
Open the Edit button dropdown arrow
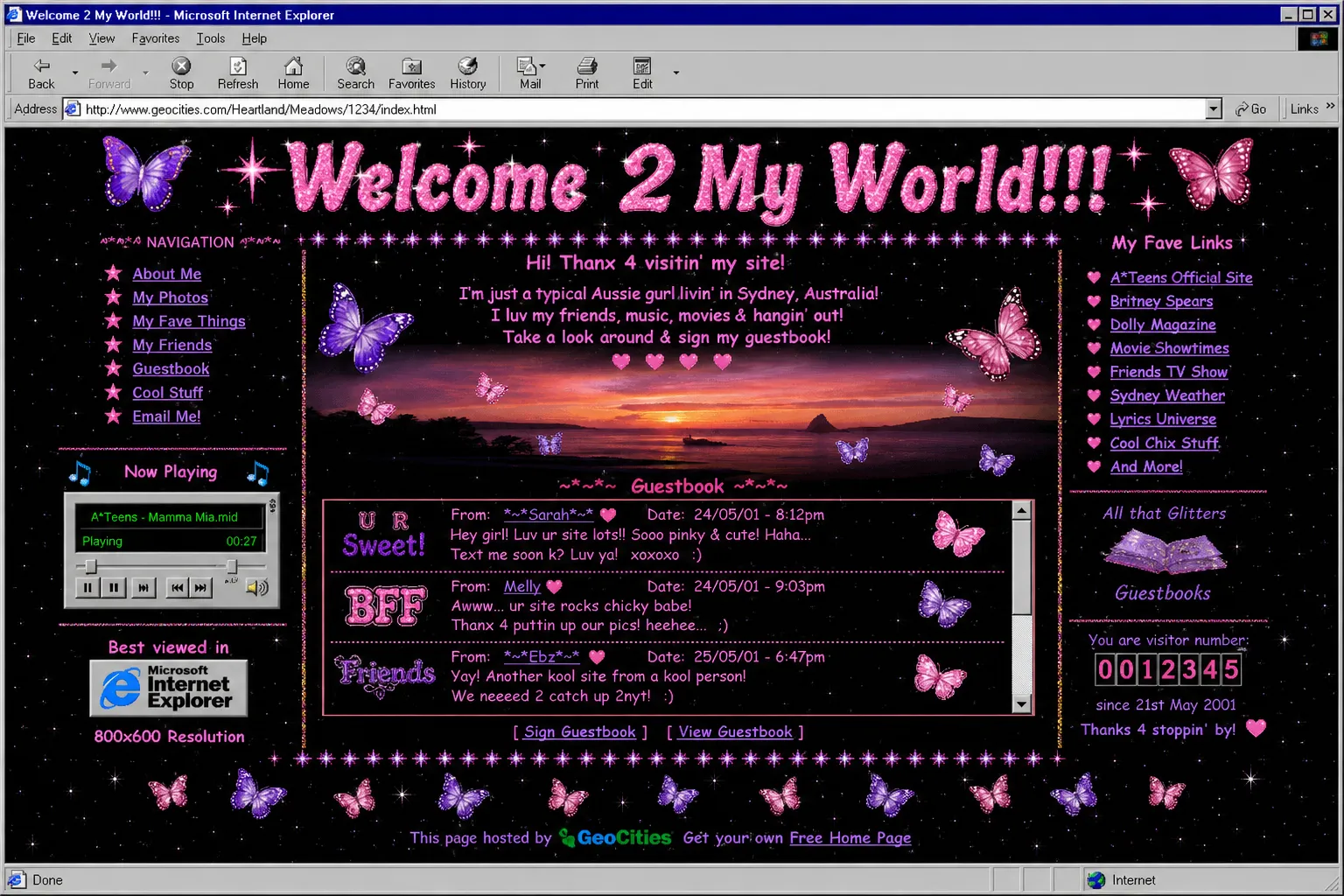pos(675,73)
